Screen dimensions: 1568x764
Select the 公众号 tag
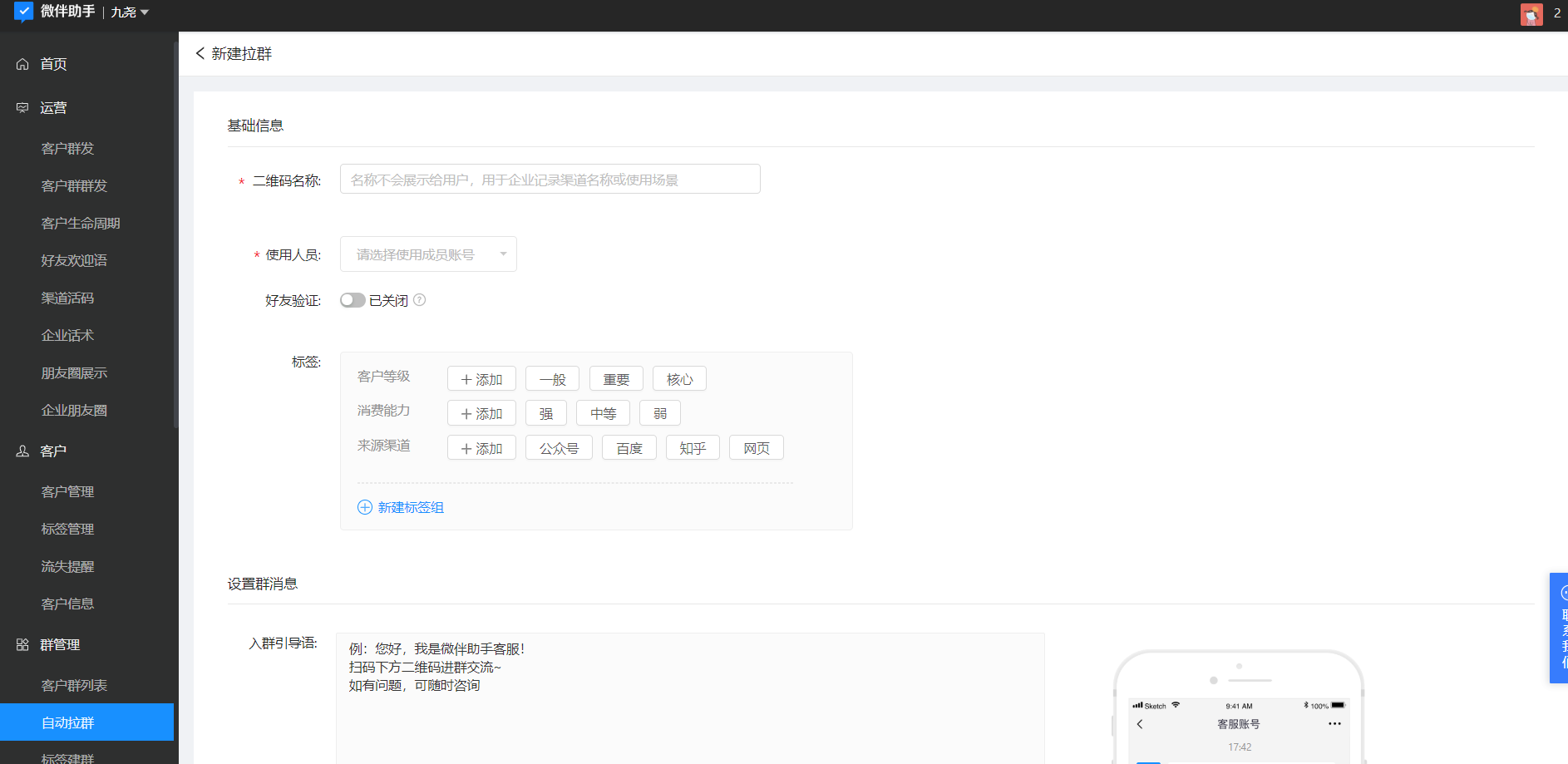[x=559, y=448]
